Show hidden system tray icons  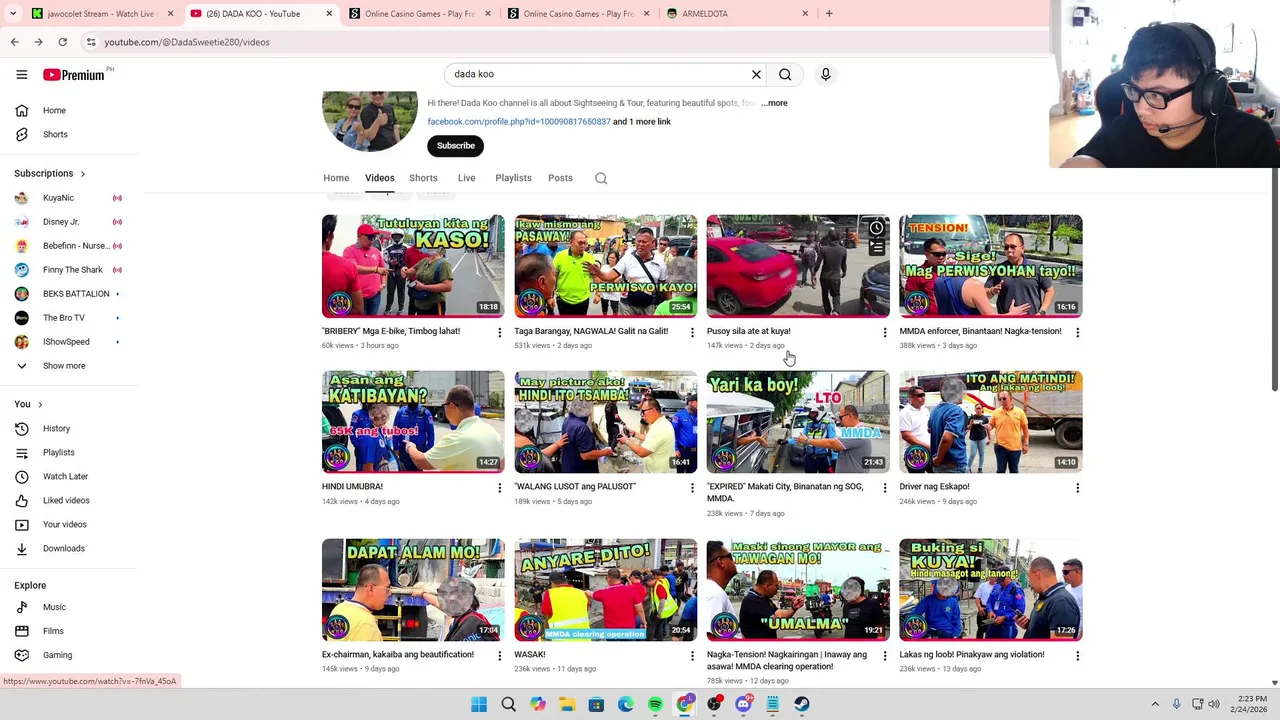[1155, 704]
